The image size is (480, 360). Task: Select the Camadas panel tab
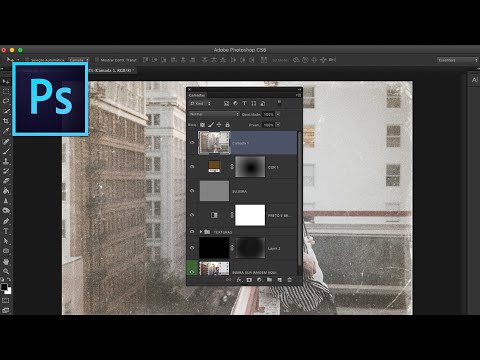coord(197,95)
